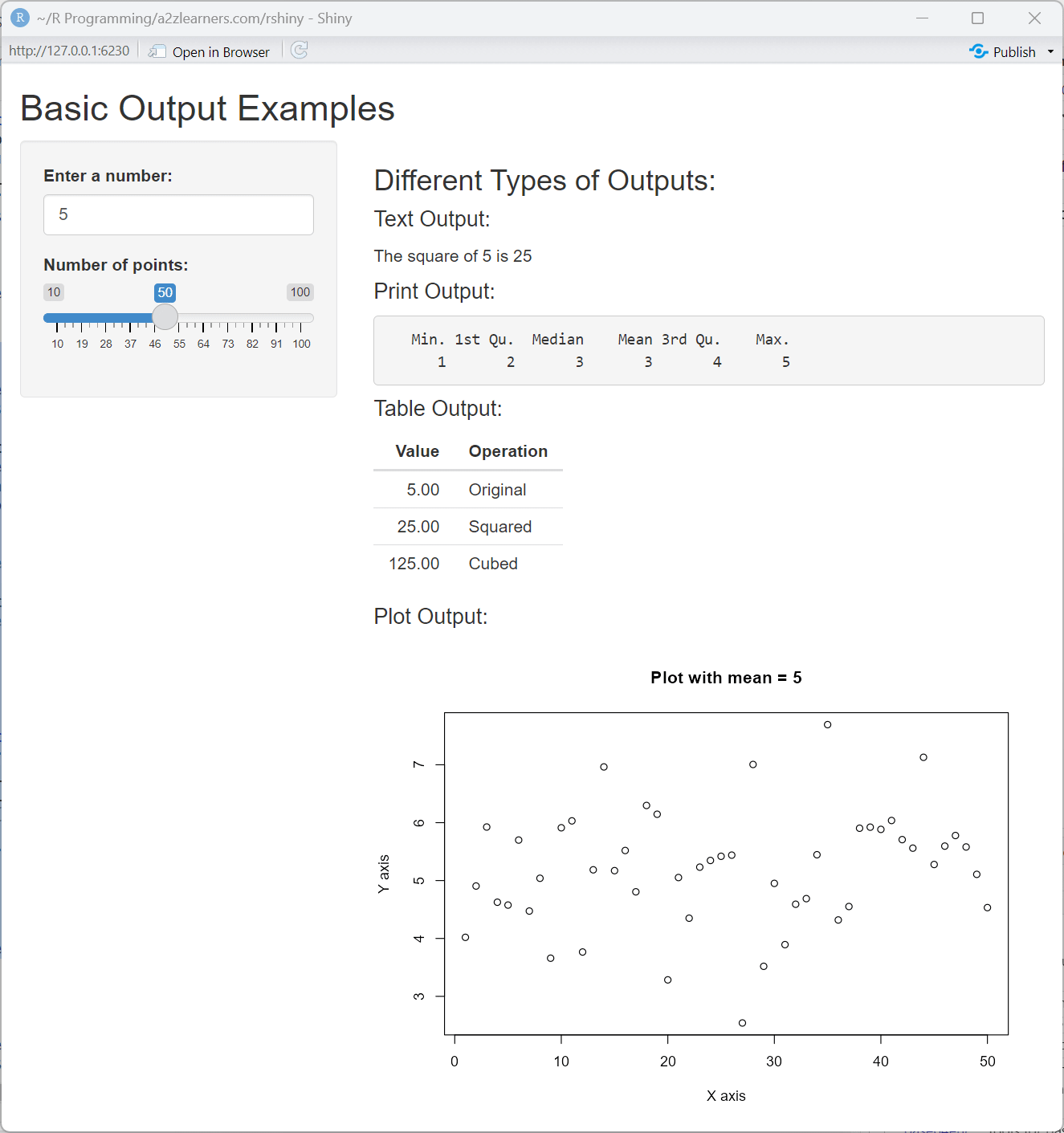The height and width of the screenshot is (1133, 1064).
Task: Click the slider handle showing 50
Action: pyautogui.click(x=165, y=317)
